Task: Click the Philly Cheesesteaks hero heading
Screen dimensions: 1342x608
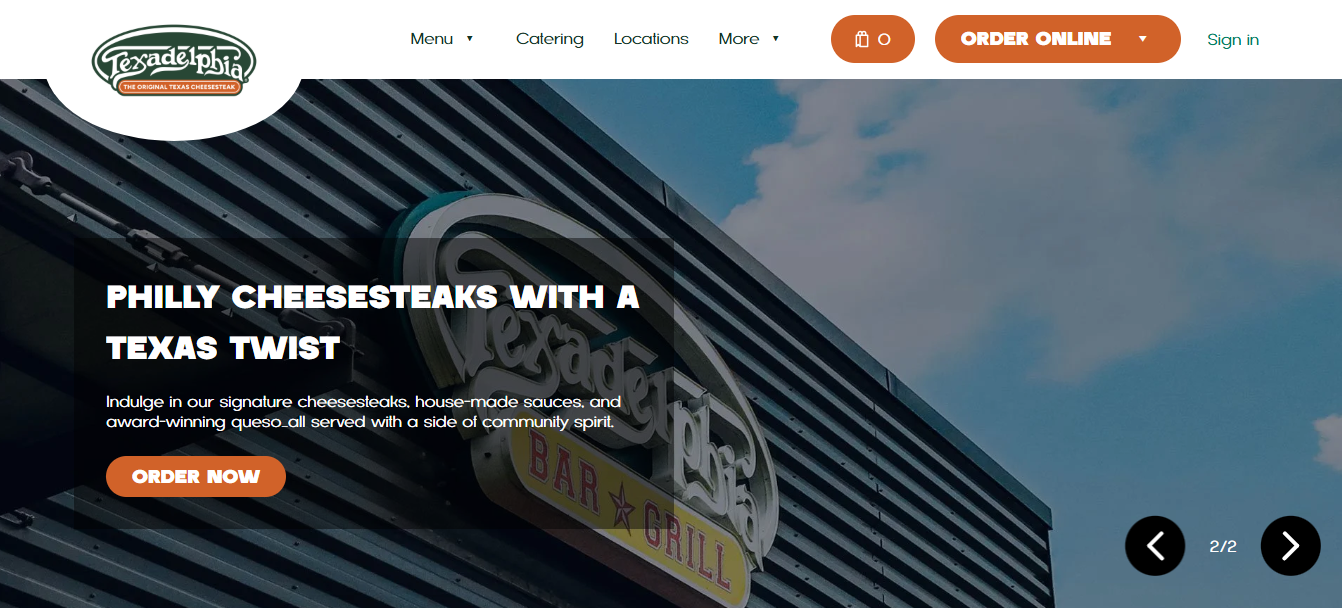Action: [x=373, y=323]
